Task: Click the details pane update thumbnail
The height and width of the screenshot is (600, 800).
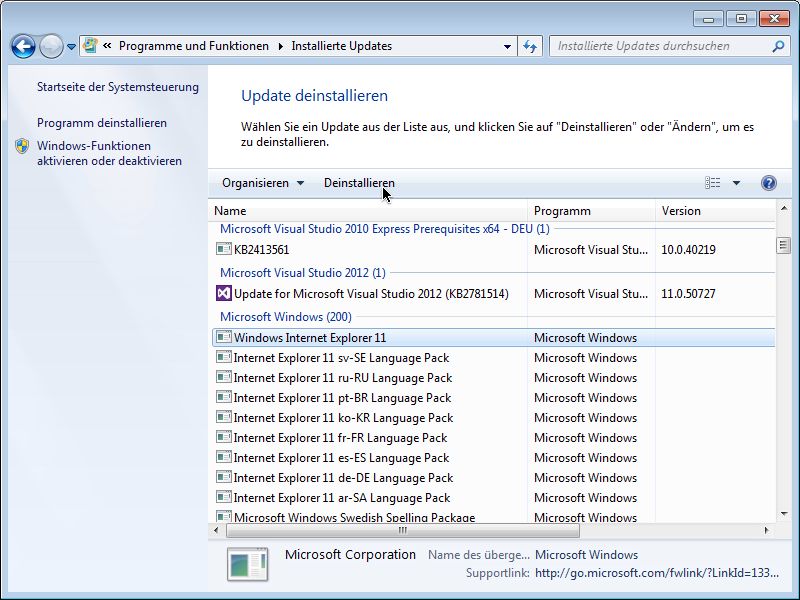Action: 247,564
